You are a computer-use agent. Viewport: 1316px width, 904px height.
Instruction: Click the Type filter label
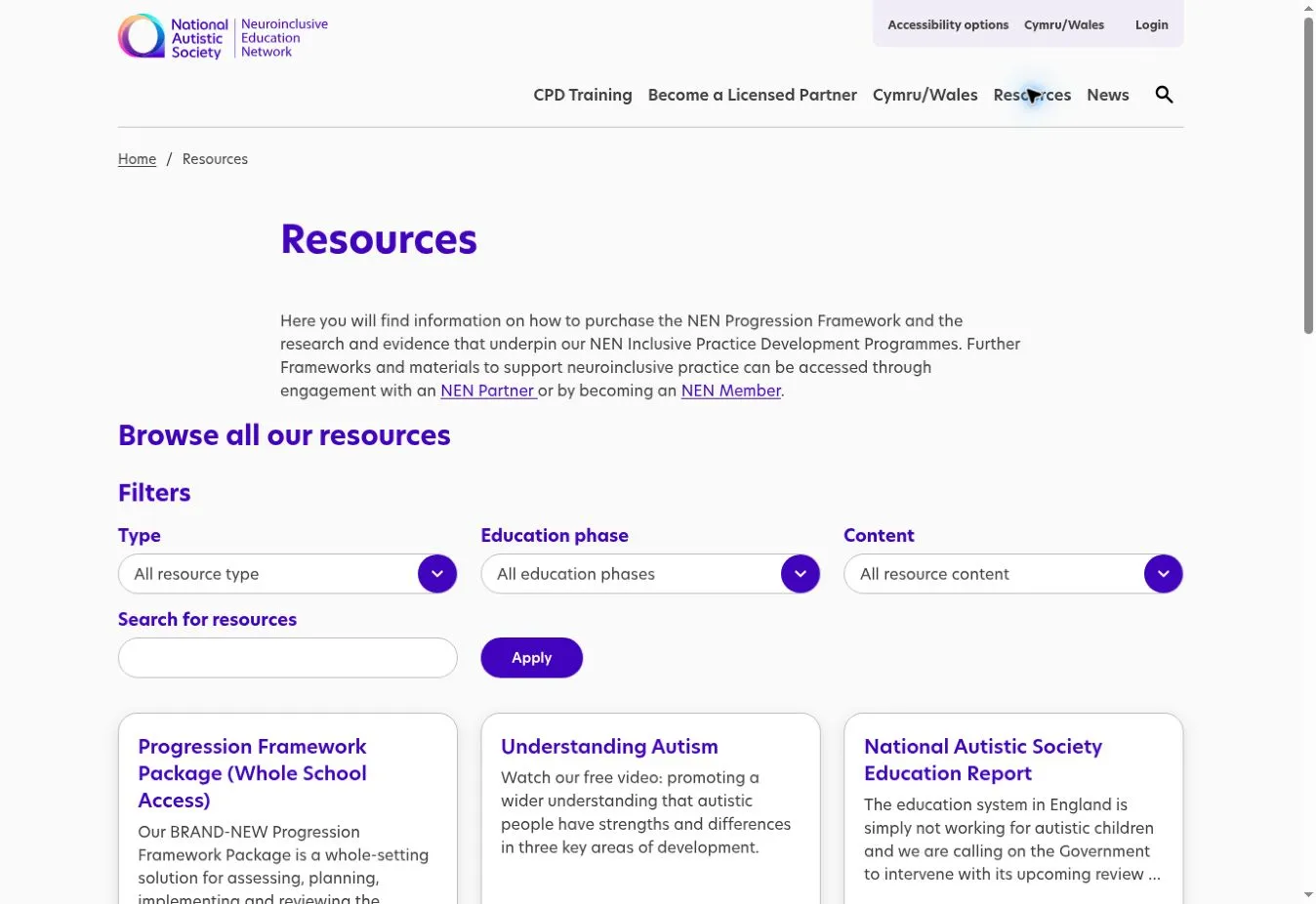140,536
